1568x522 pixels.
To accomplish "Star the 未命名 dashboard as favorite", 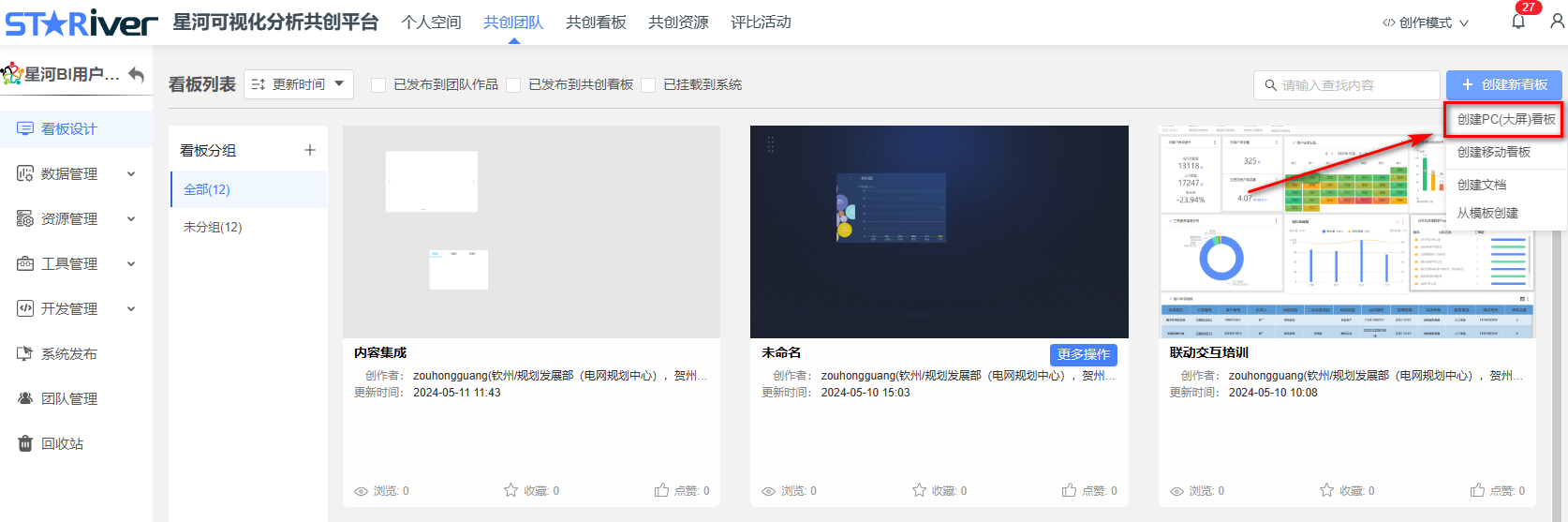I will click(920, 490).
